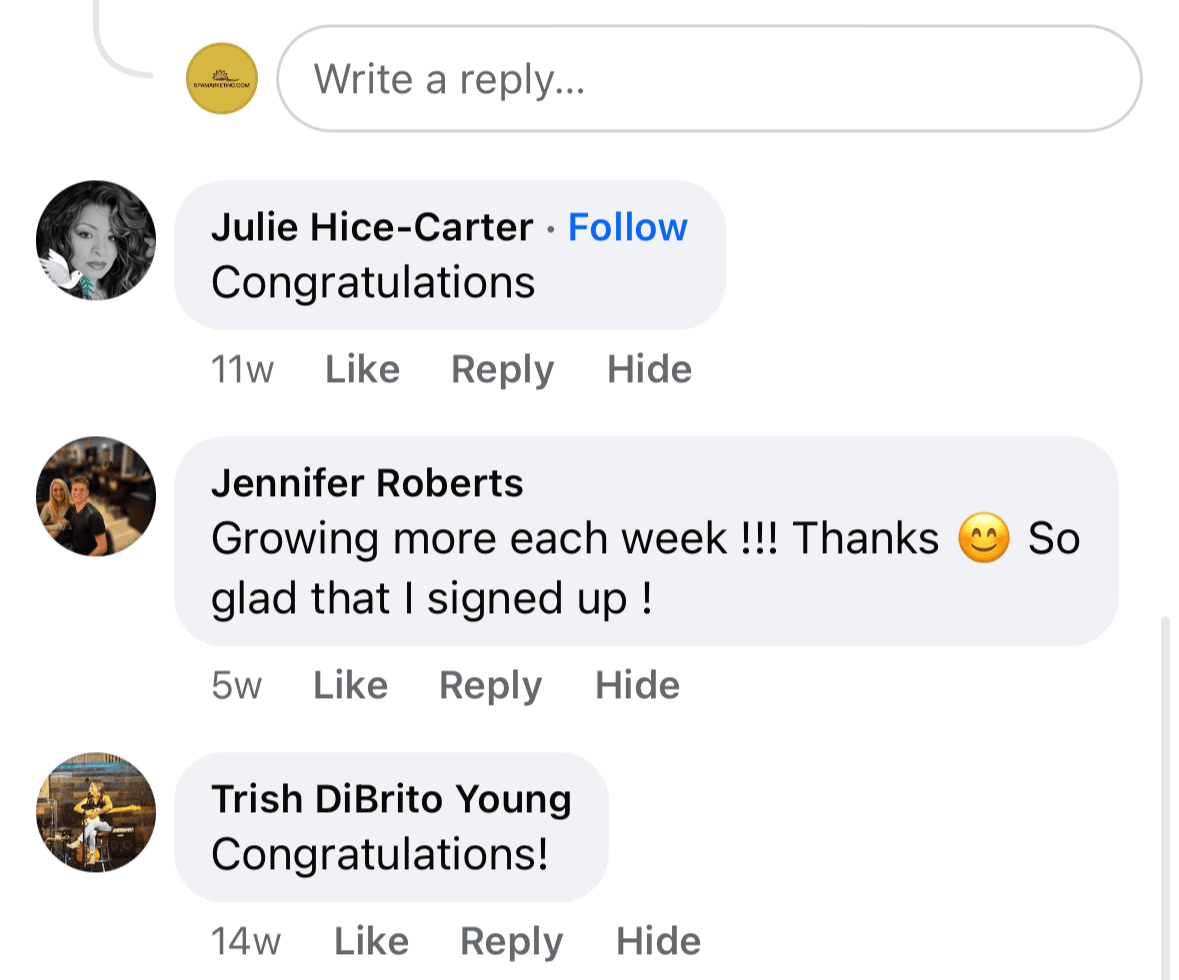The height and width of the screenshot is (980, 1179).
Task: Like Trish DiBrito Young's comment
Action: point(371,942)
